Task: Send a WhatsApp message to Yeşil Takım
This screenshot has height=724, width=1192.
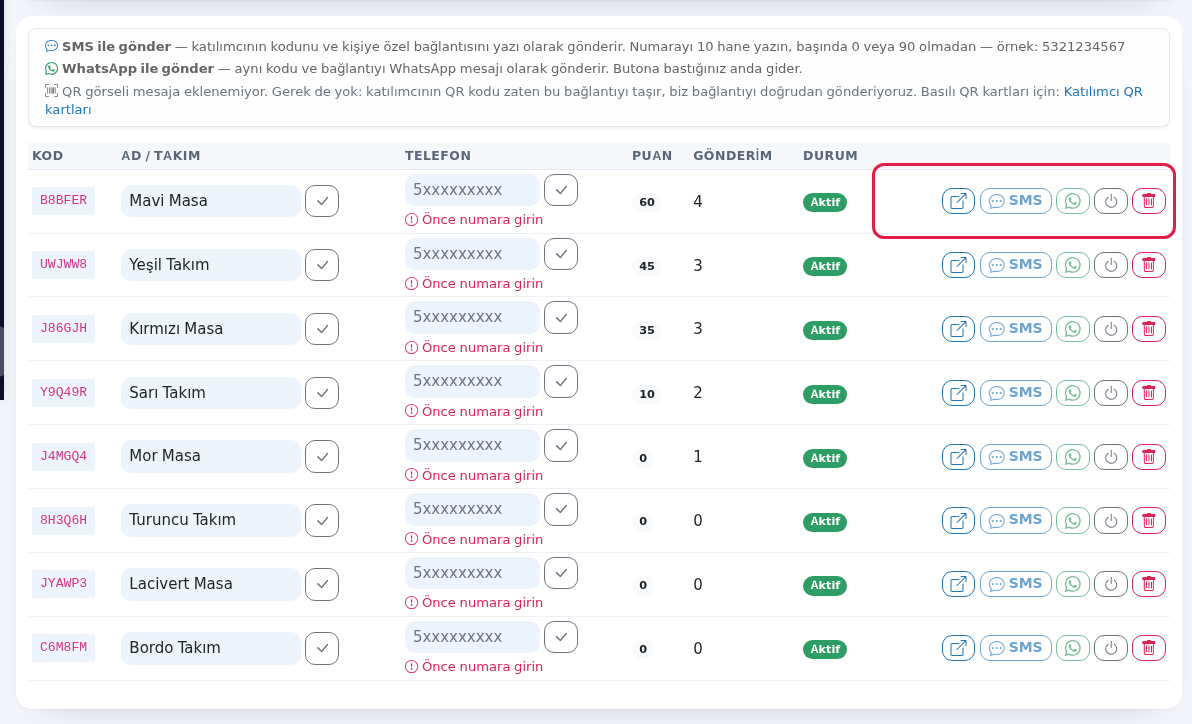Action: coord(1073,265)
